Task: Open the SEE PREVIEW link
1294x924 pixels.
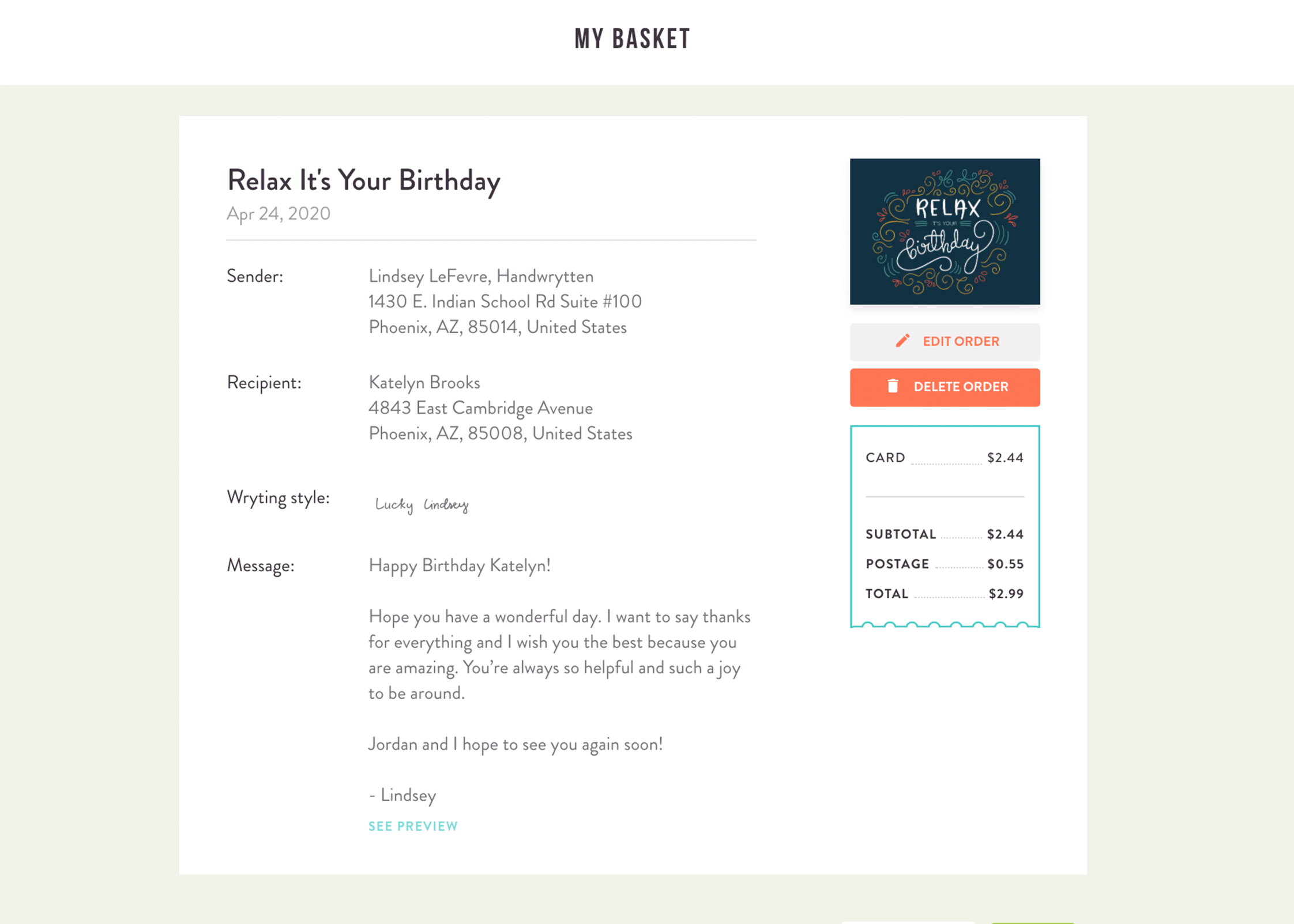Action: point(413,826)
